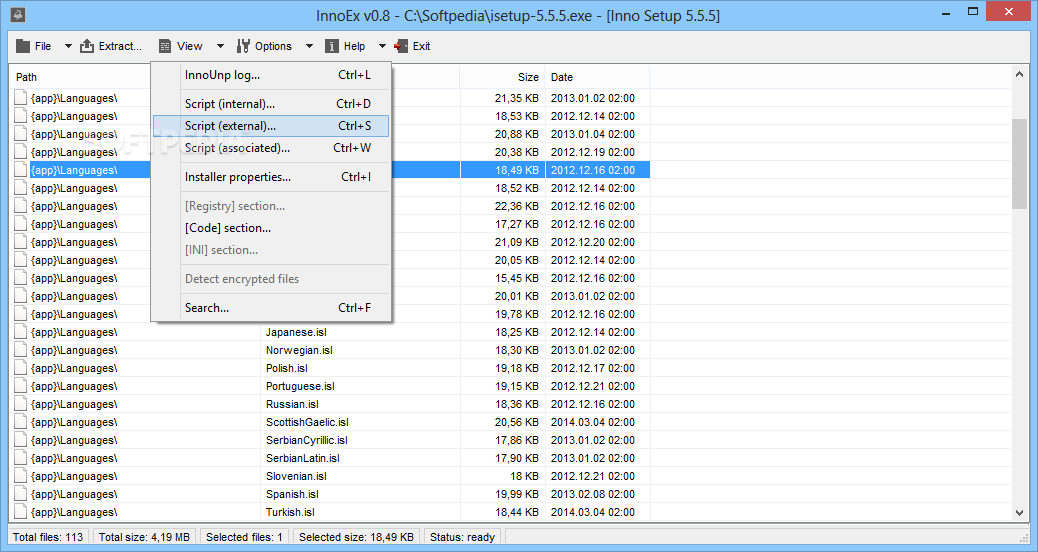This screenshot has width=1038, height=552.
Task: Click the Help info icon
Action: pyautogui.click(x=332, y=46)
